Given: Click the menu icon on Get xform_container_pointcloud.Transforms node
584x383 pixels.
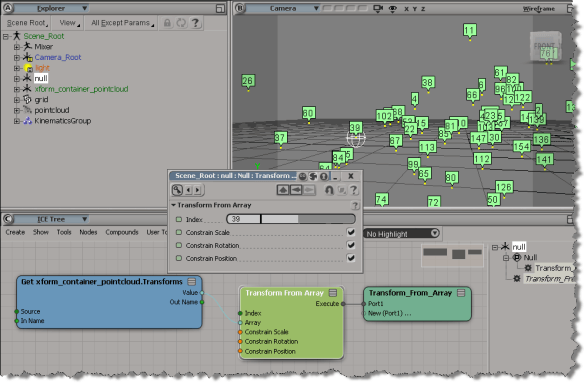Looking at the screenshot, I should 191,282.
